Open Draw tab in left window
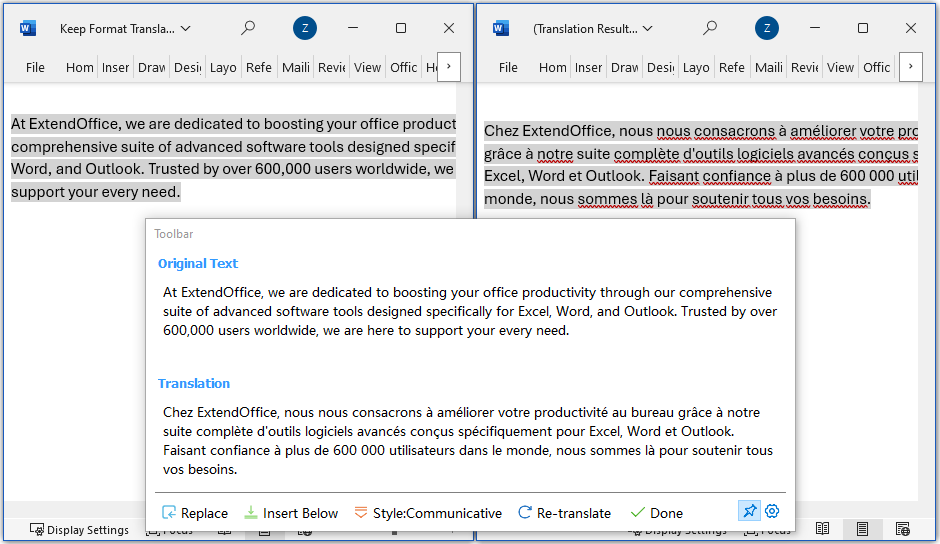Image resolution: width=940 pixels, height=544 pixels. pos(151,68)
